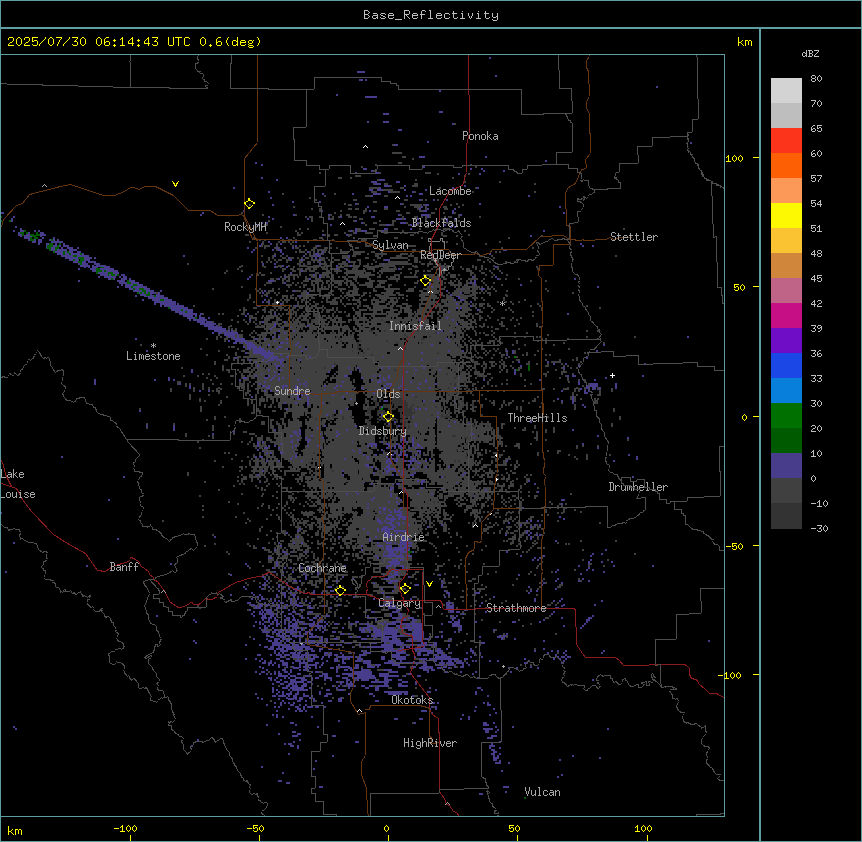This screenshot has width=862, height=842.
Task: Pick the violet 39-36 dBZ legend swatch
Action: [x=786, y=341]
